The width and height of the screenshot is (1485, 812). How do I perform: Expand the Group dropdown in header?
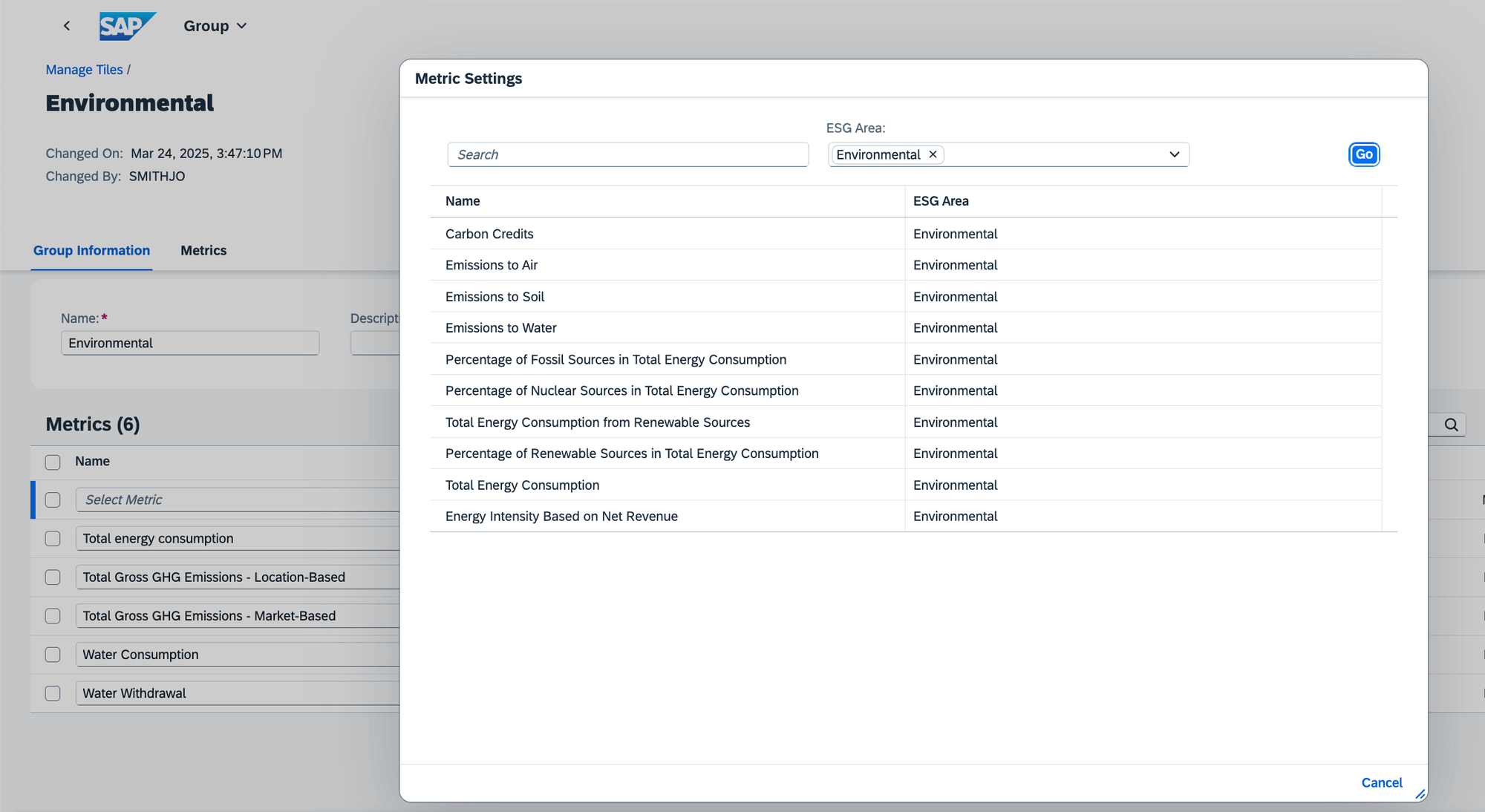[x=215, y=25]
